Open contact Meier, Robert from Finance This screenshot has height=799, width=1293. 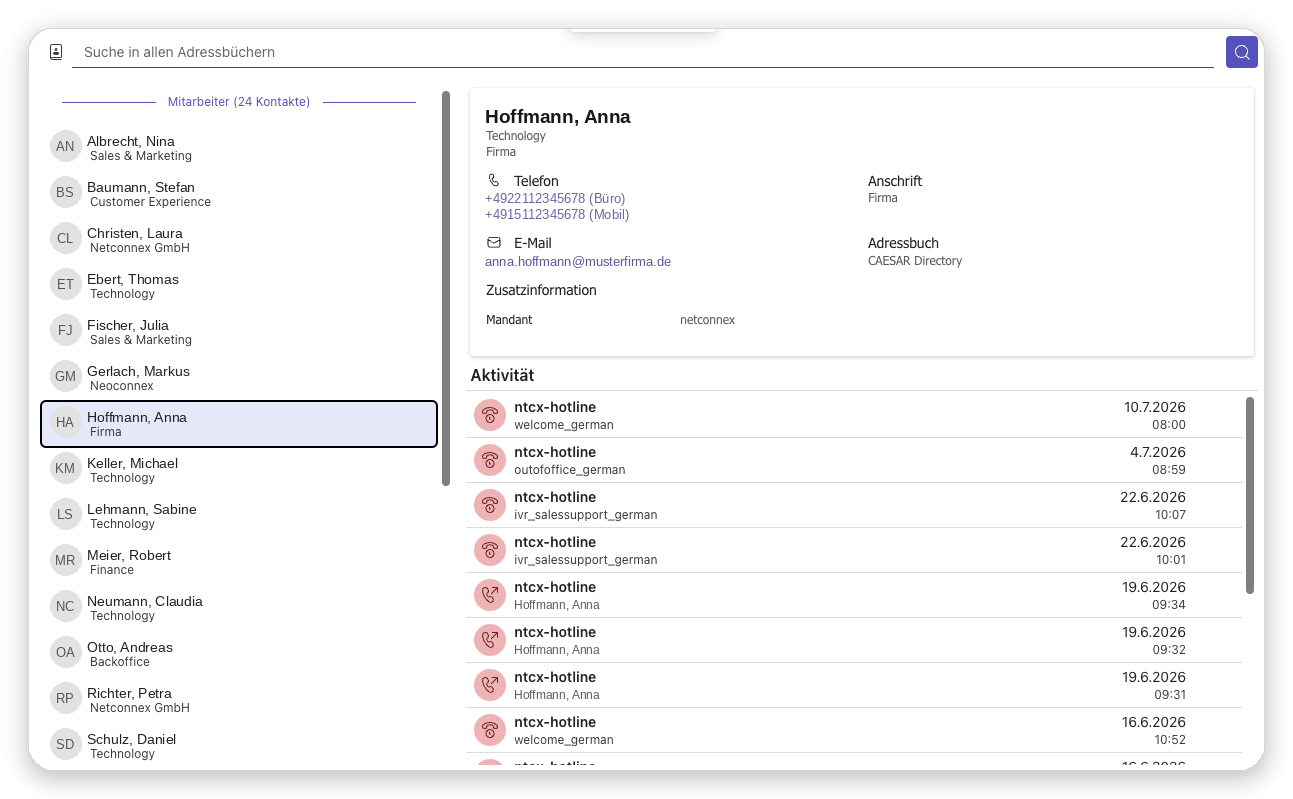point(239,562)
